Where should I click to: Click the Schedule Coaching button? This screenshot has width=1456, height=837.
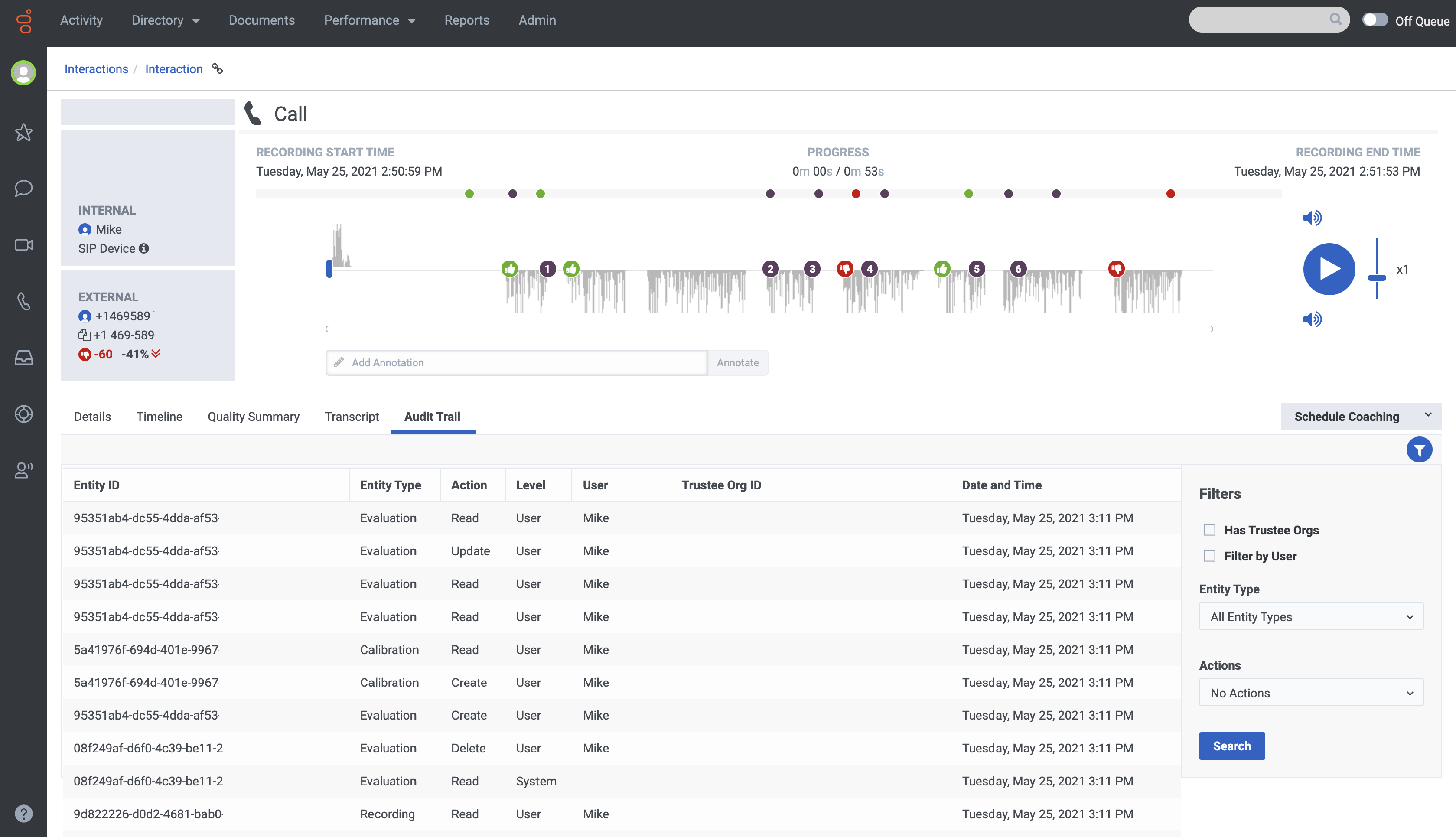click(1347, 416)
